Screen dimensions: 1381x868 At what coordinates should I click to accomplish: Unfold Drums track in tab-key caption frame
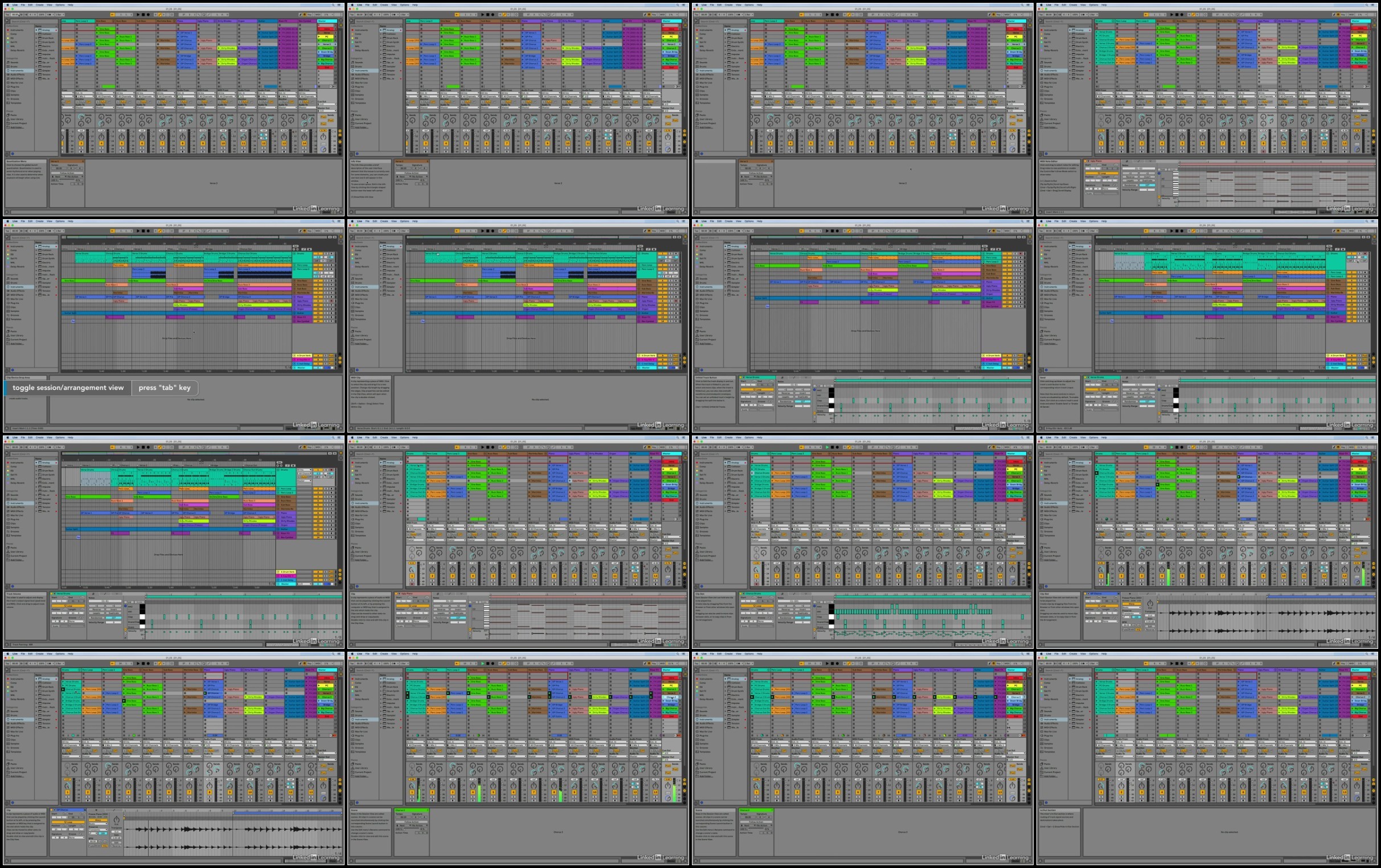coord(294,254)
